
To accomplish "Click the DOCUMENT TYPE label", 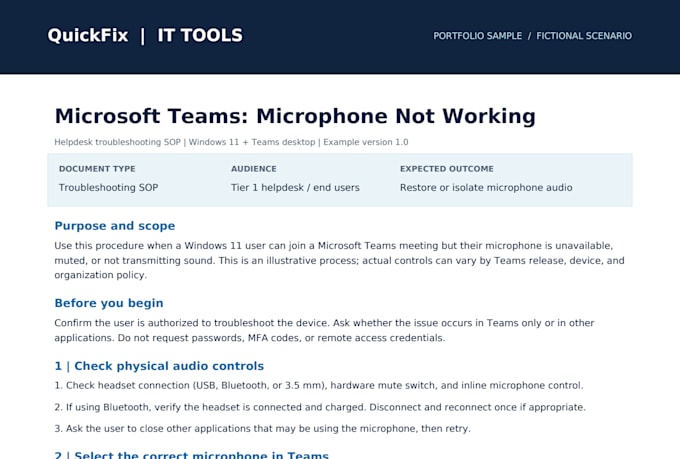I will tap(97, 169).
